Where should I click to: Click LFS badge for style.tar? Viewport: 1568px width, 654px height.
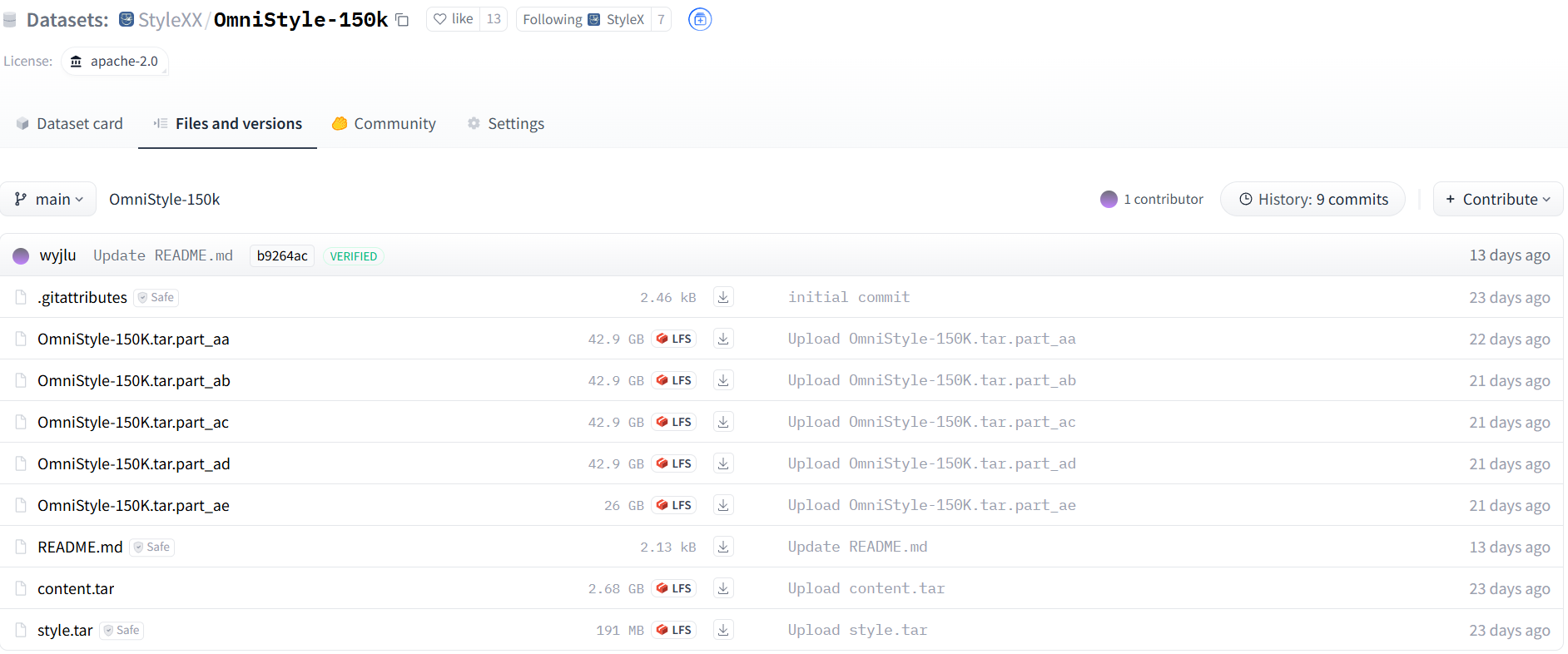673,630
